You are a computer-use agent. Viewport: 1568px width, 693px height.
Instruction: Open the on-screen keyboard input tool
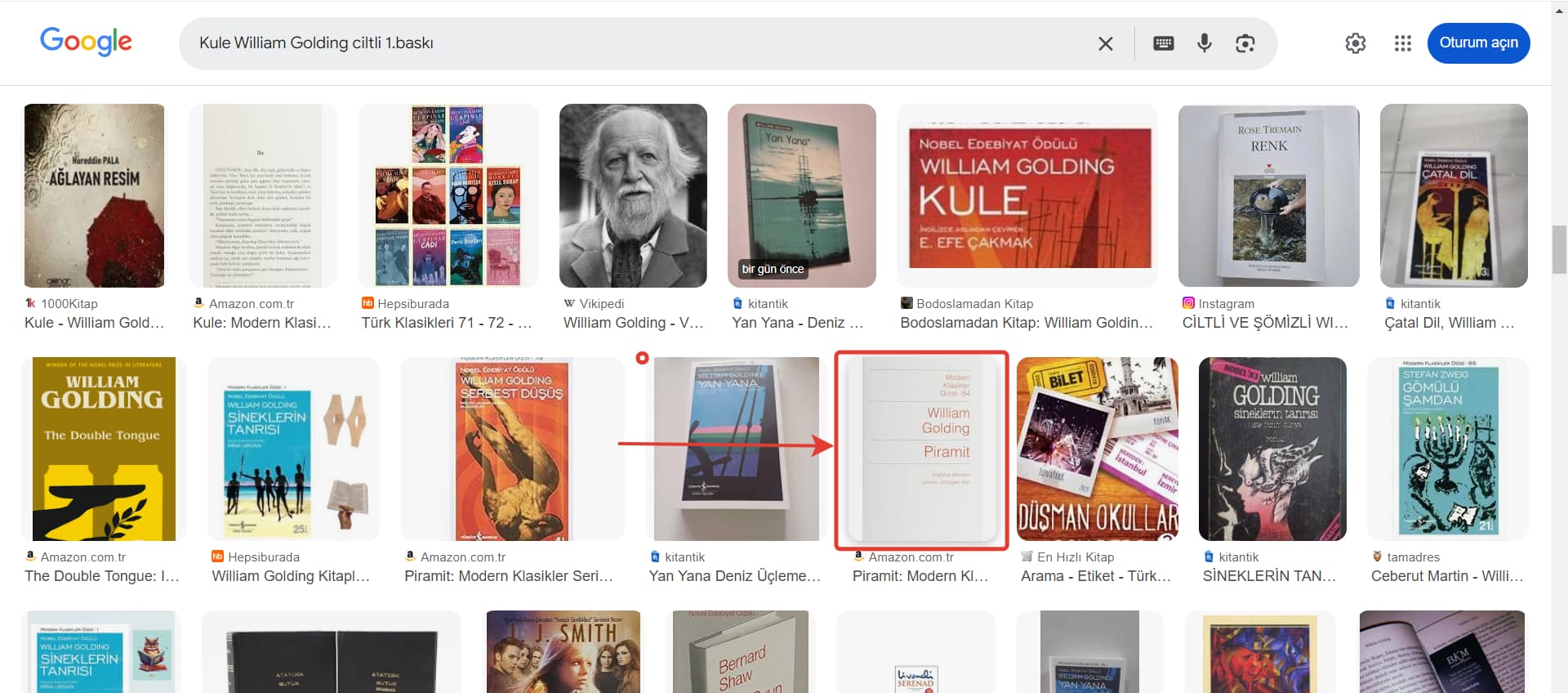(x=1163, y=43)
